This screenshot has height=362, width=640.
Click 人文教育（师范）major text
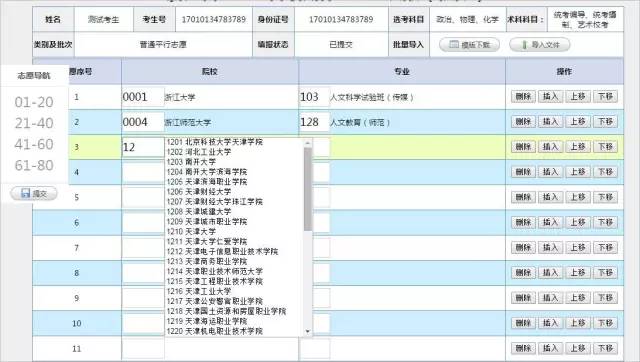[x=360, y=122]
